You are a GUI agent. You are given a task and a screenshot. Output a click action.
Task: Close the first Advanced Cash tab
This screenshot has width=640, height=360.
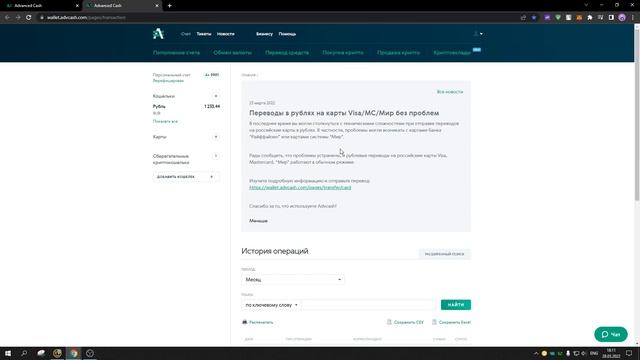(77, 6)
